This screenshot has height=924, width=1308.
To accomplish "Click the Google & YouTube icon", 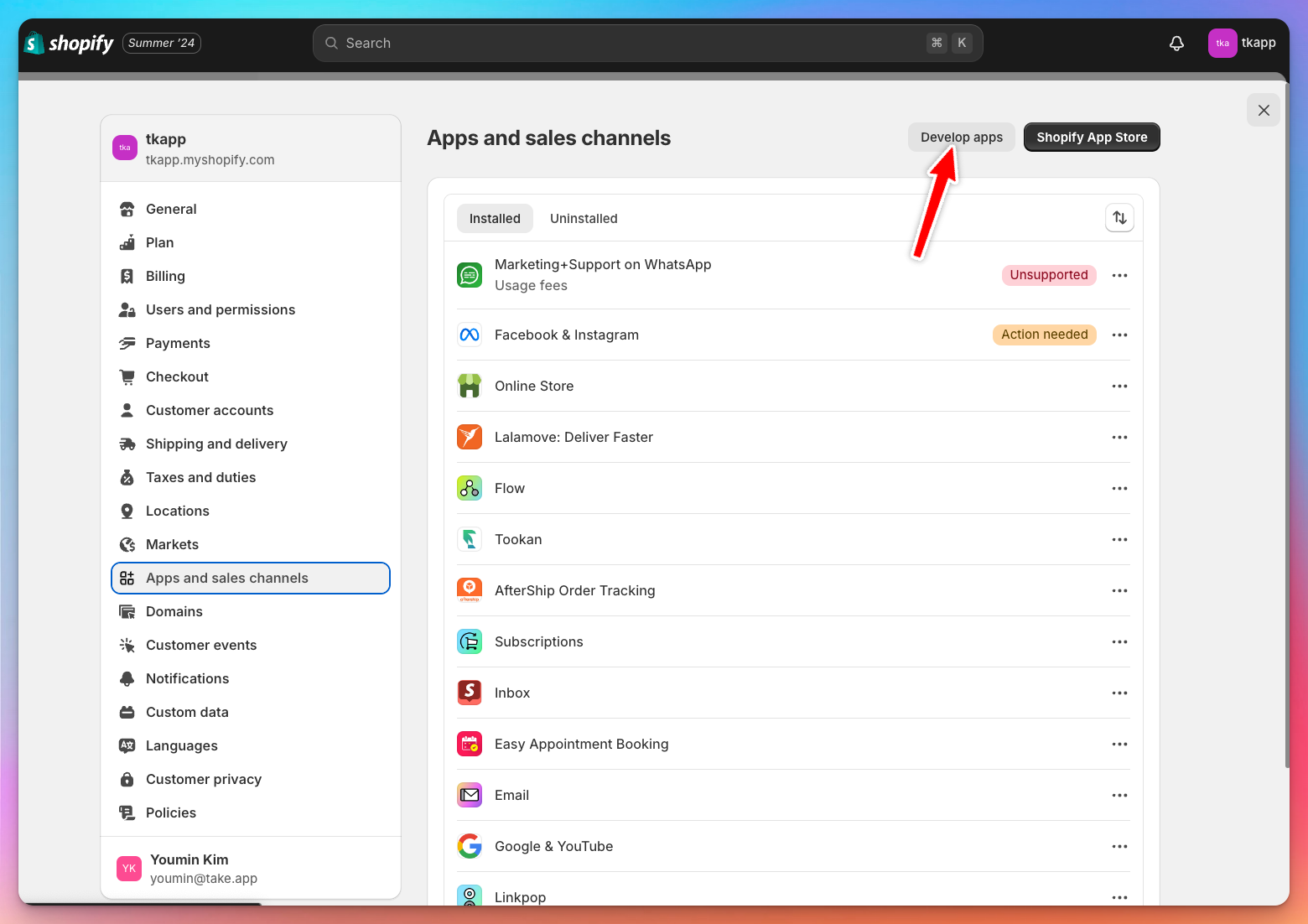I will point(470,846).
